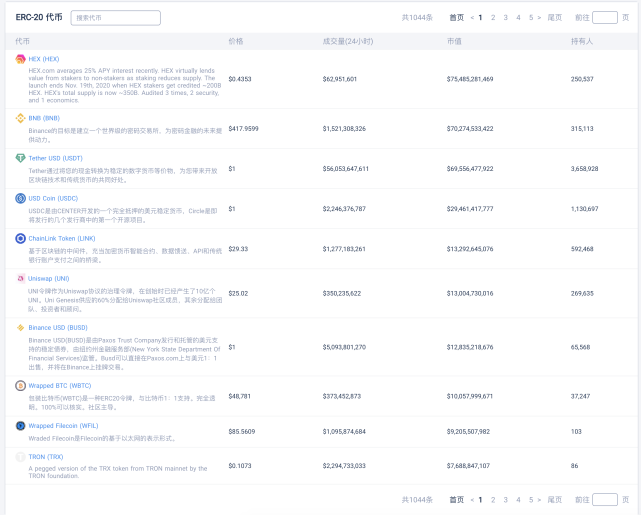Open the Wrapped Filecoin (WFIL) token link
Viewport: 641px width, 515px height.
63,425
